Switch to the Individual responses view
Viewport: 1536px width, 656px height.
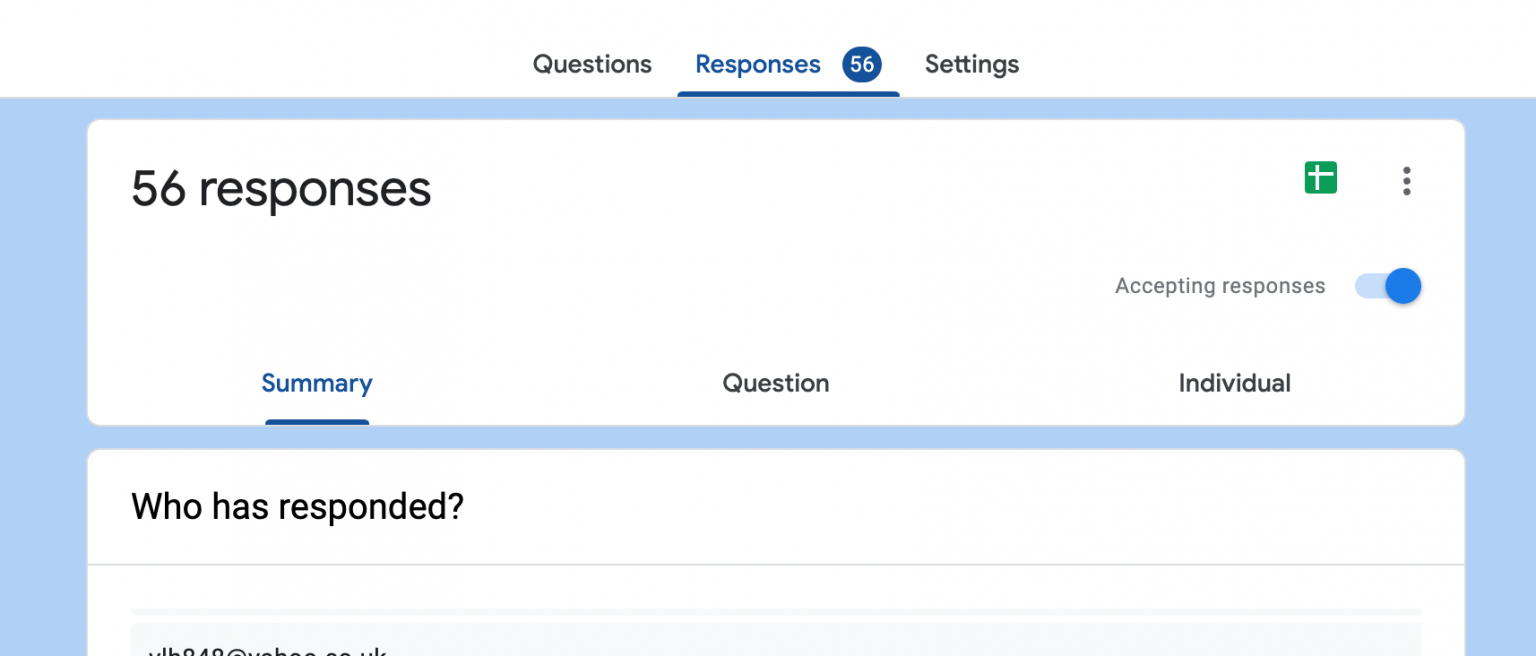tap(1235, 383)
